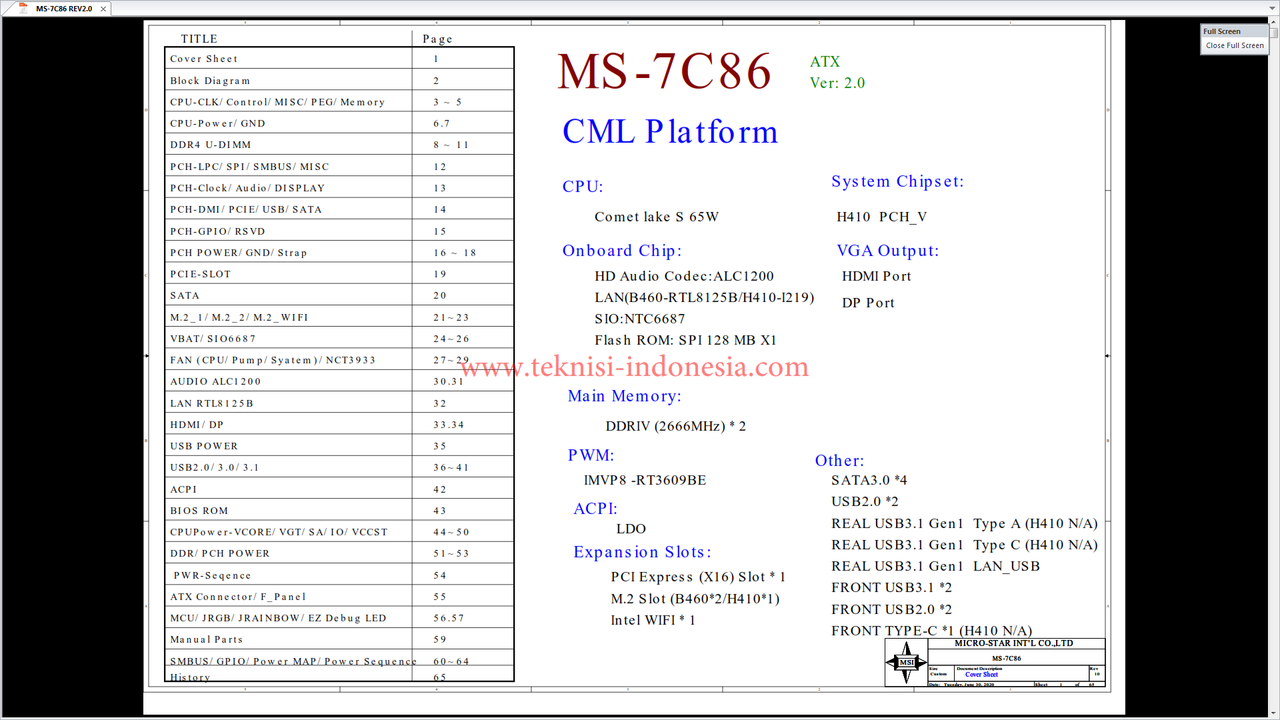Click the Comet lake S 65W text
This screenshot has width=1280, height=720.
click(x=657, y=216)
